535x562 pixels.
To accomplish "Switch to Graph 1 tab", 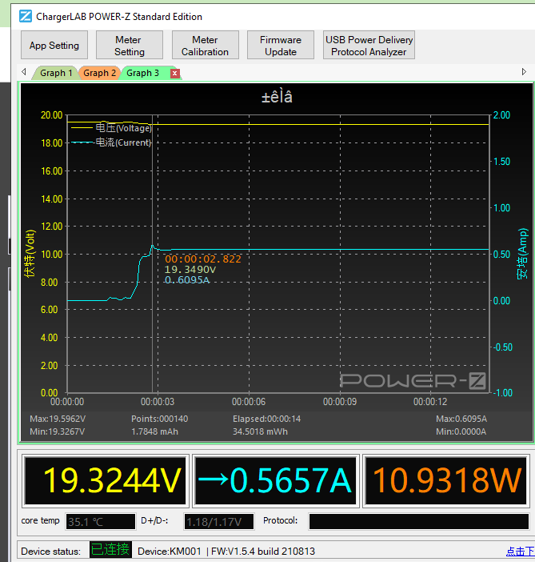I will coord(56,73).
